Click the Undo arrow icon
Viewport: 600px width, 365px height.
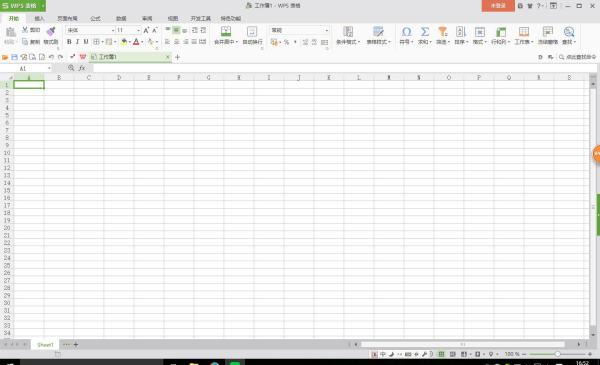click(51, 57)
